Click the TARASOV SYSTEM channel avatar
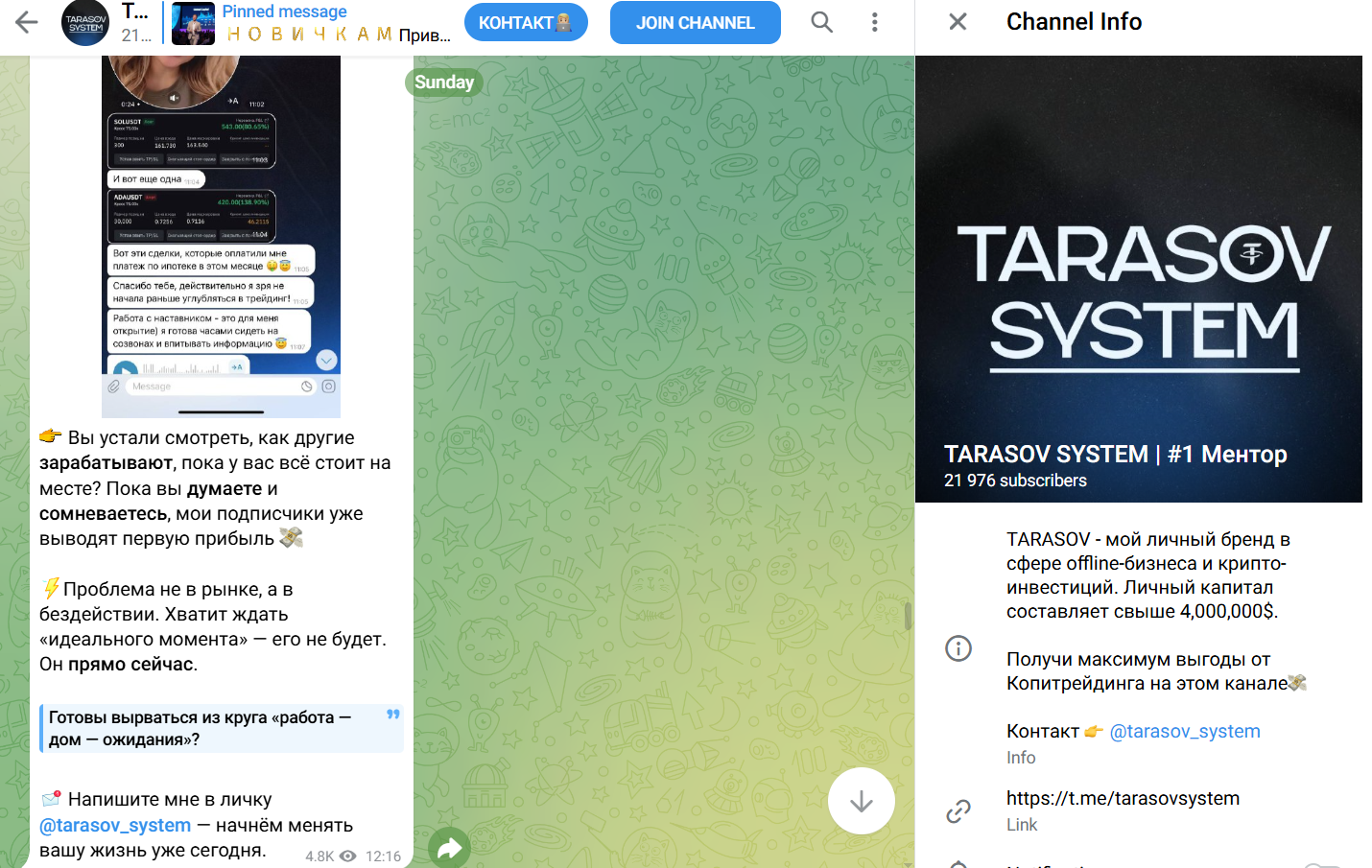Viewport: 1372px width, 868px height. pos(84,22)
